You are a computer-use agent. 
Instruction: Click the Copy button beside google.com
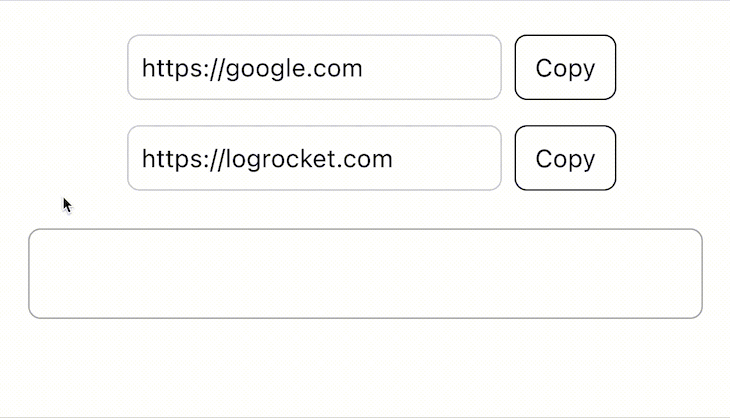click(x=565, y=67)
